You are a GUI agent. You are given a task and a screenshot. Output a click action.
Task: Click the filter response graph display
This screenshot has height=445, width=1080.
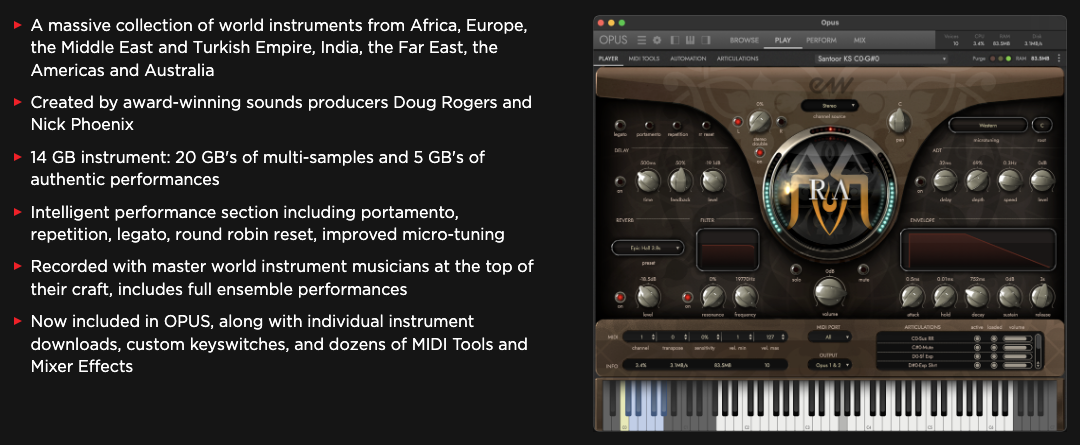point(728,249)
